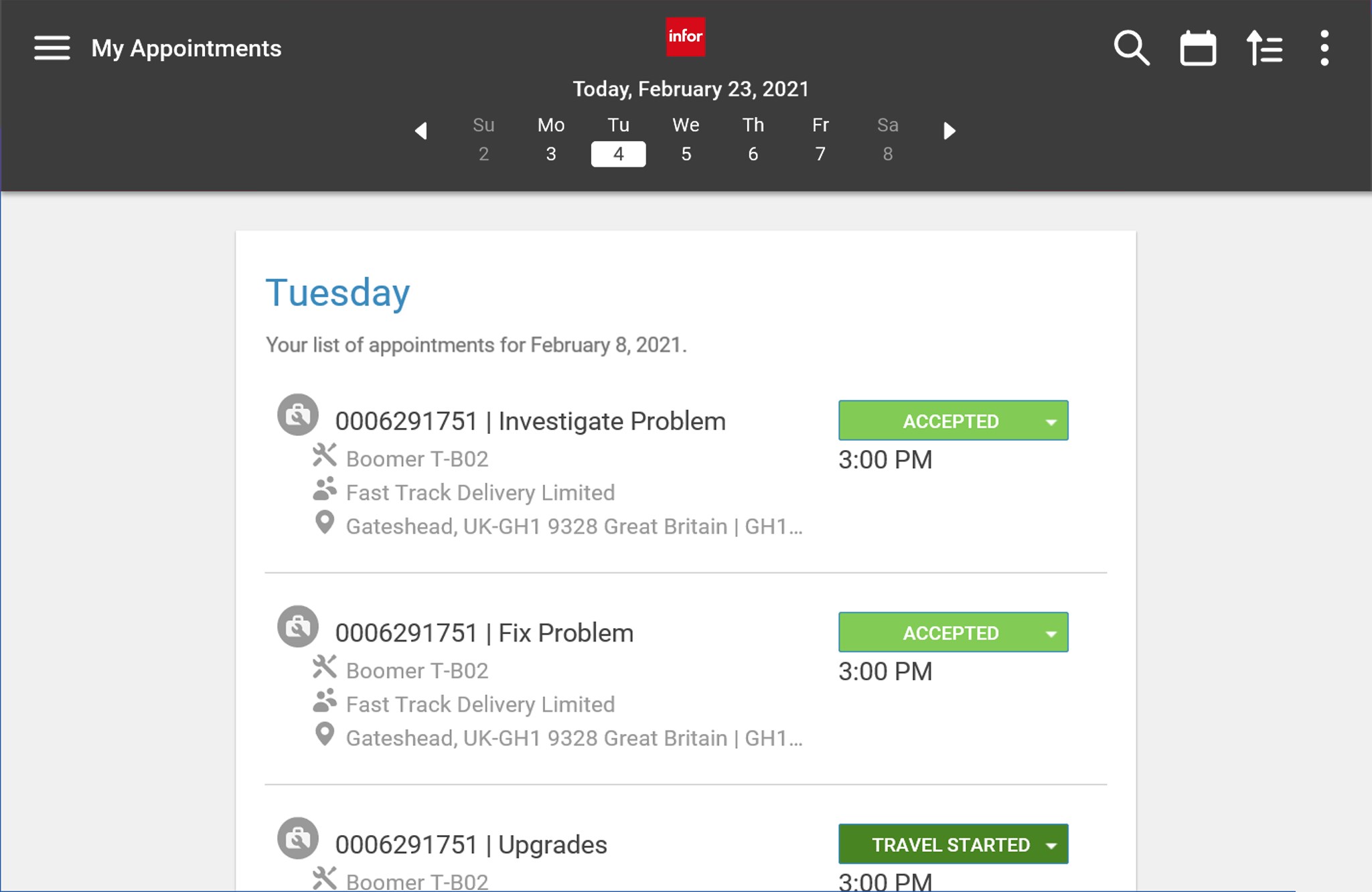This screenshot has height=892, width=1372.
Task: Go to the previous week arrow
Action: point(421,131)
